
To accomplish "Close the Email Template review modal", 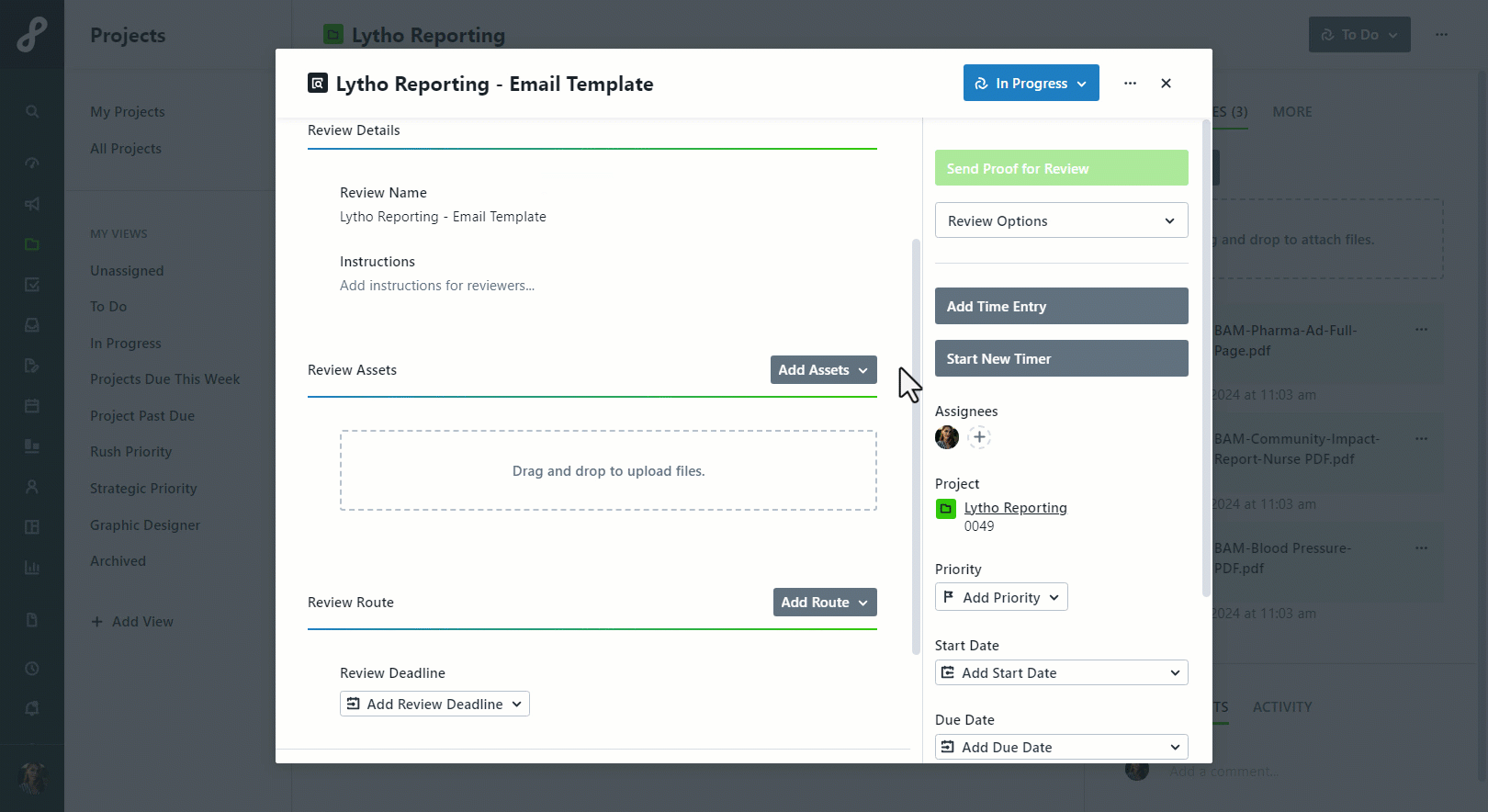I will [x=1166, y=83].
